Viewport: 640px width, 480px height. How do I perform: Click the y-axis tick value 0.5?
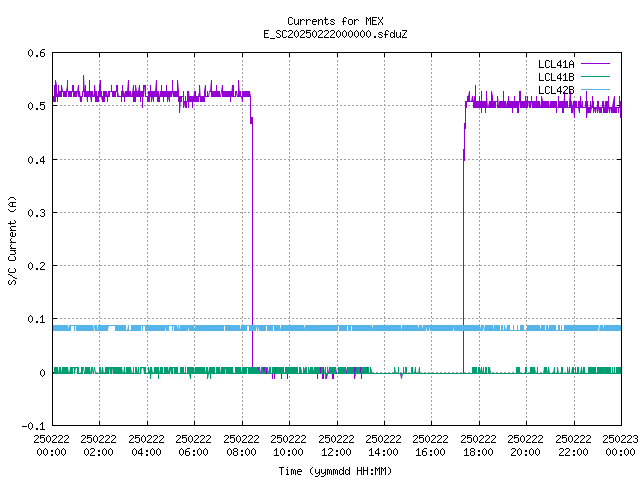36,106
